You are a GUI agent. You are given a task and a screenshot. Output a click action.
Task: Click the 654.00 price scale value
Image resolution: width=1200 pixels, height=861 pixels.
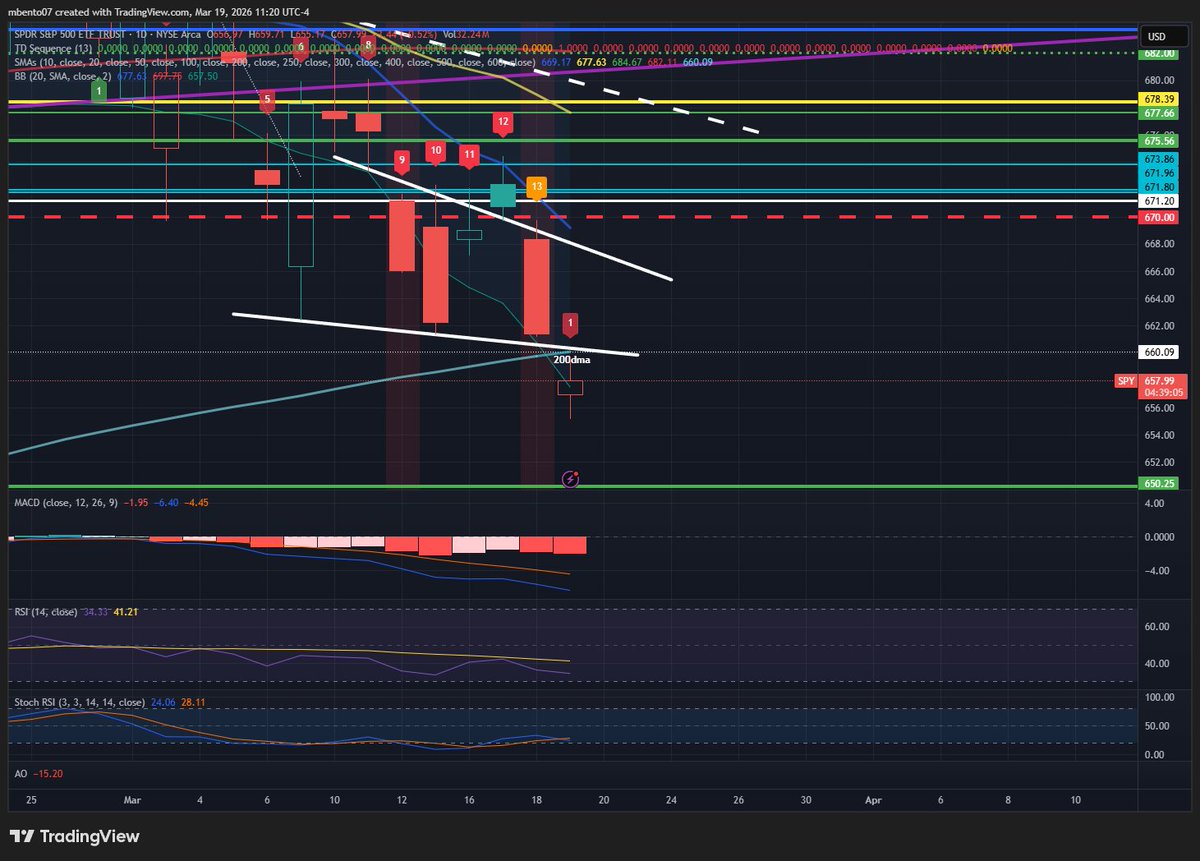[x=1159, y=434]
